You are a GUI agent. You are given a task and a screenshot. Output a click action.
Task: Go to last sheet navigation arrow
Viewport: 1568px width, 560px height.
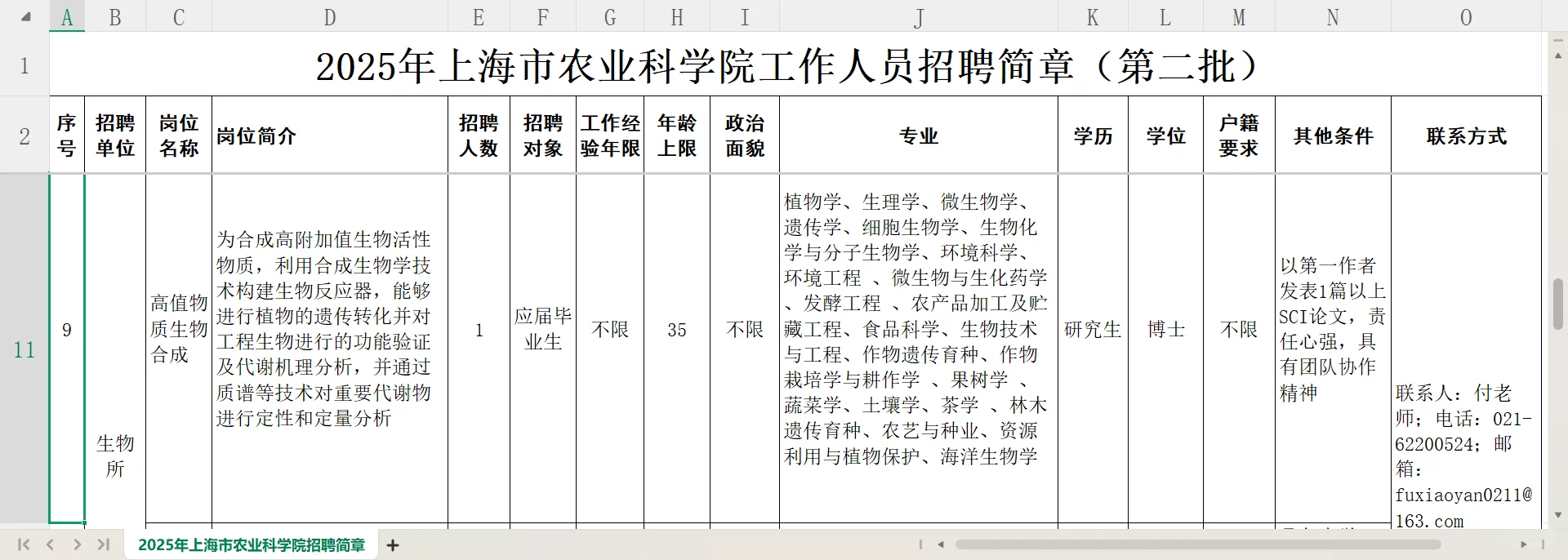[104, 544]
